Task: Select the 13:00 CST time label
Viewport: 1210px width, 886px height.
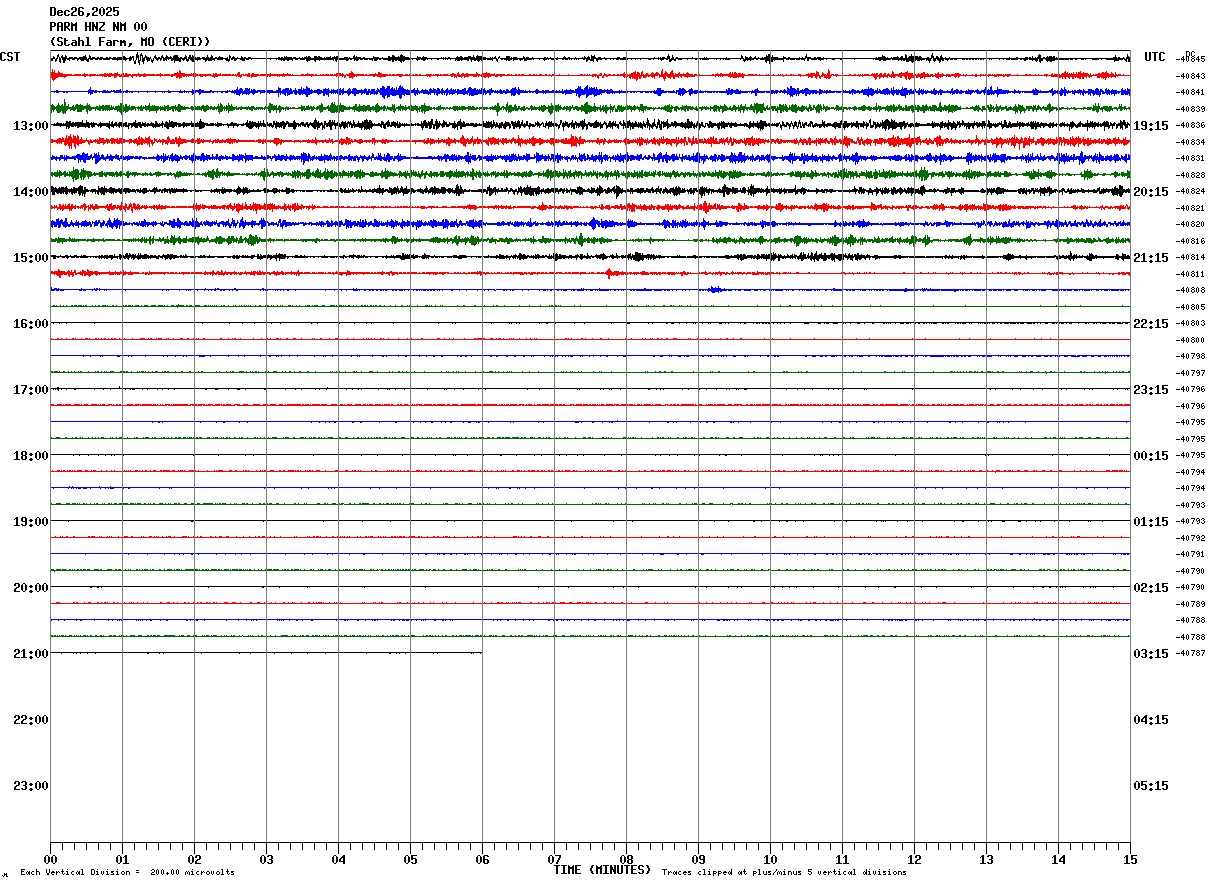Action: (x=30, y=126)
